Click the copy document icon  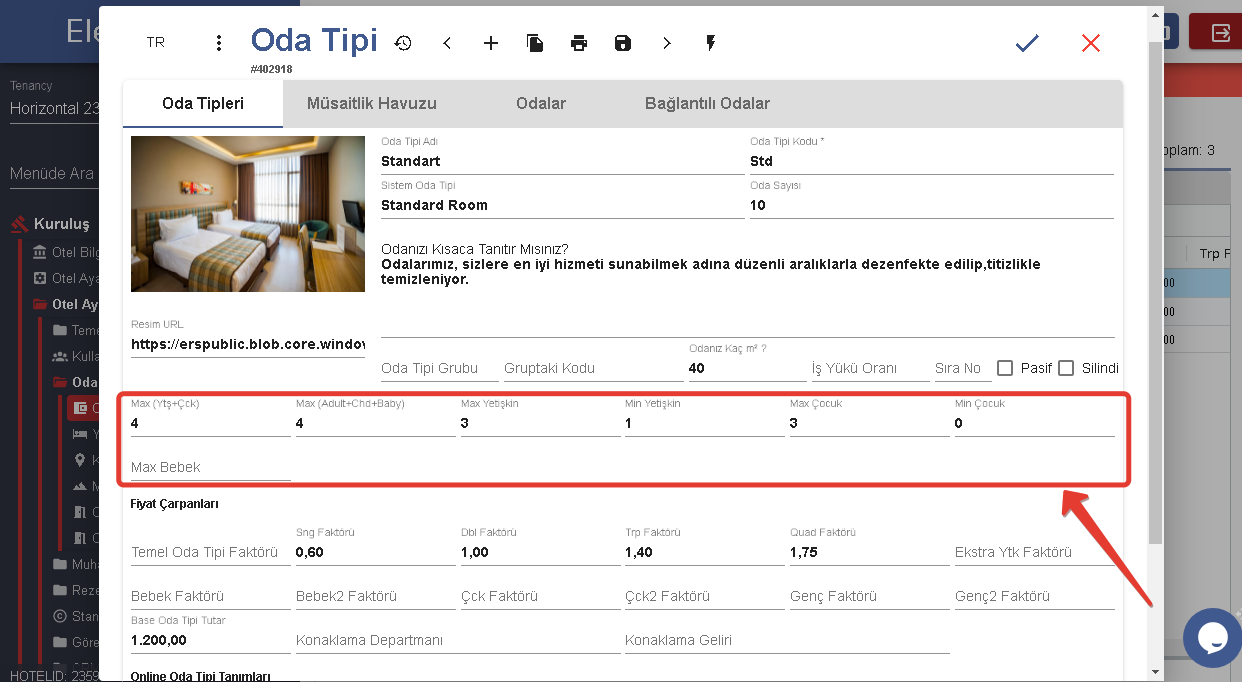(535, 43)
